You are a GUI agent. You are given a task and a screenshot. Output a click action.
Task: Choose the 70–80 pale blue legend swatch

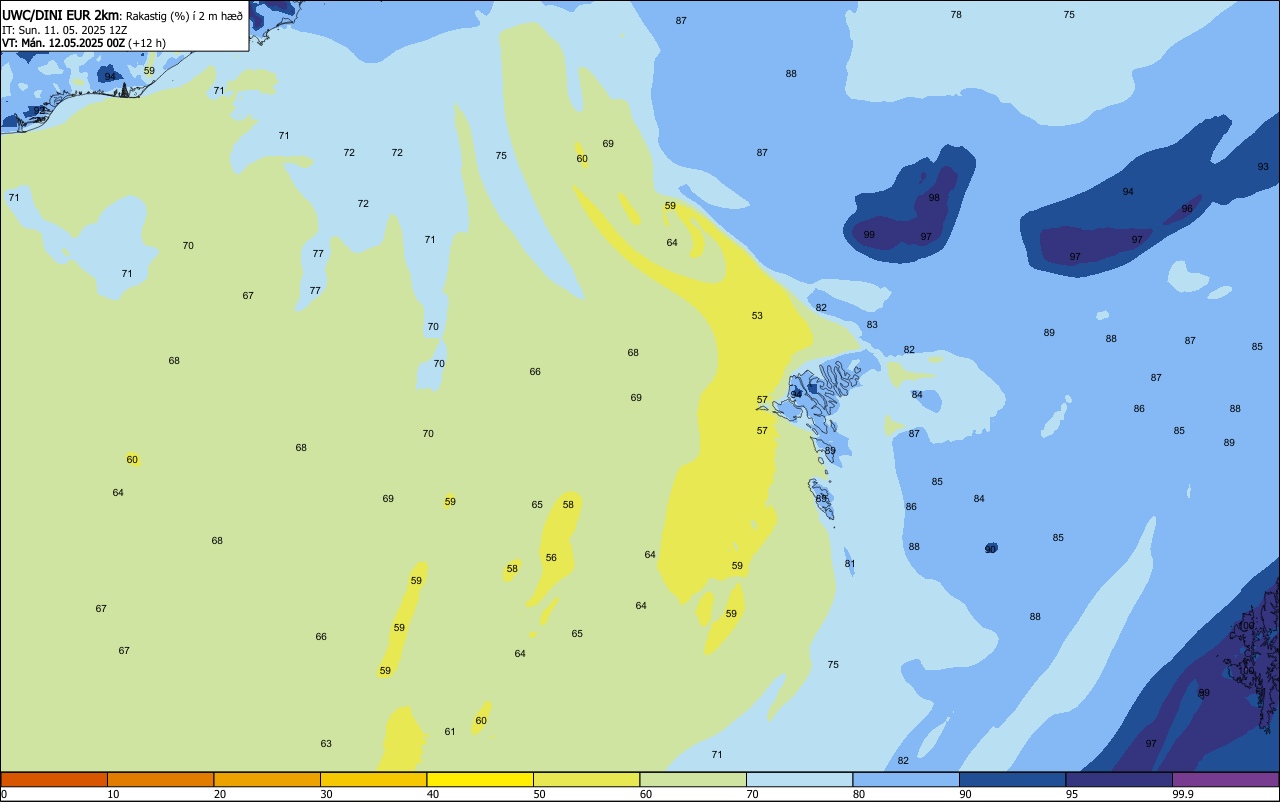tap(799, 779)
